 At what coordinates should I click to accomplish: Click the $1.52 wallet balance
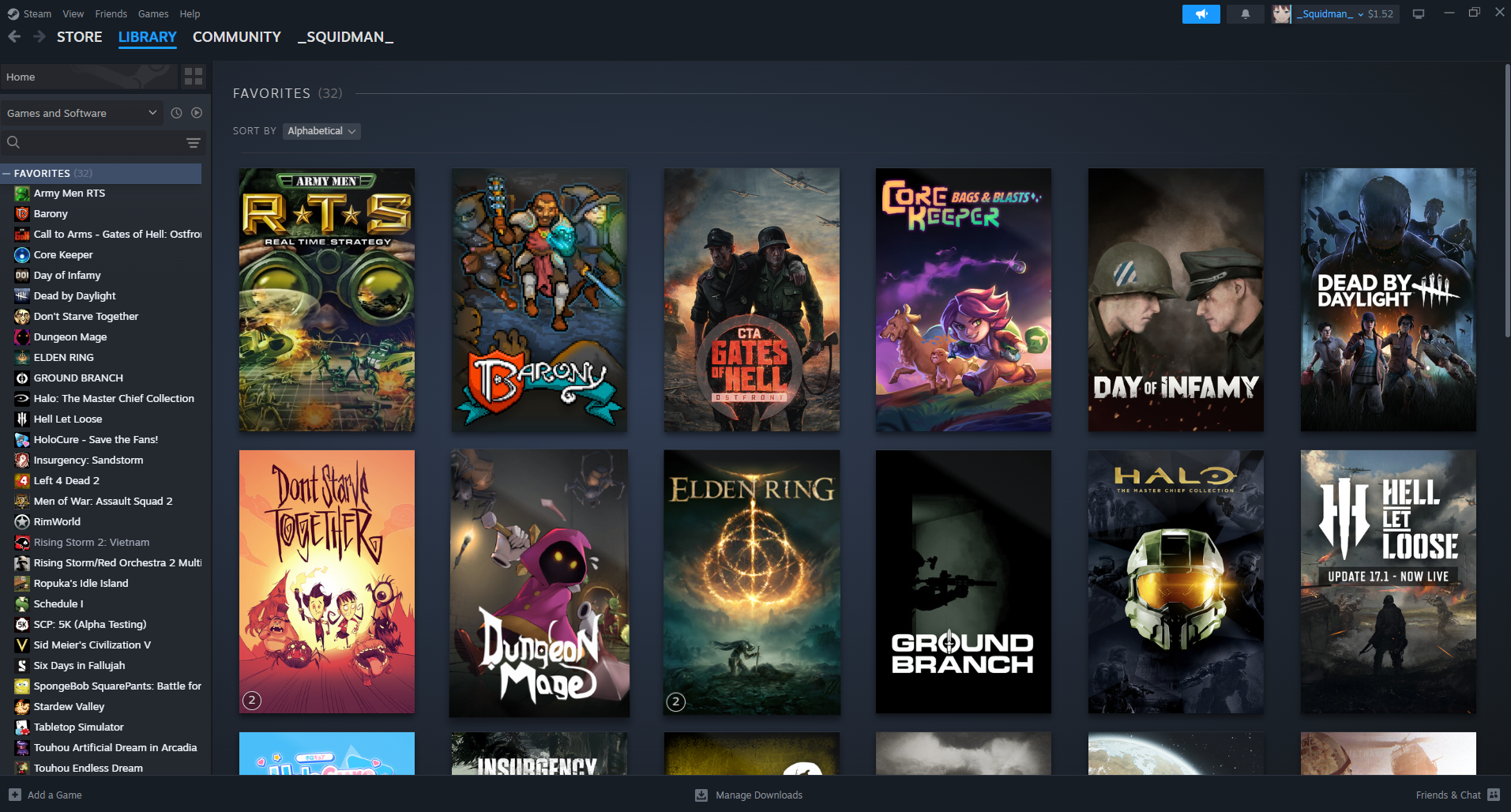[x=1381, y=14]
